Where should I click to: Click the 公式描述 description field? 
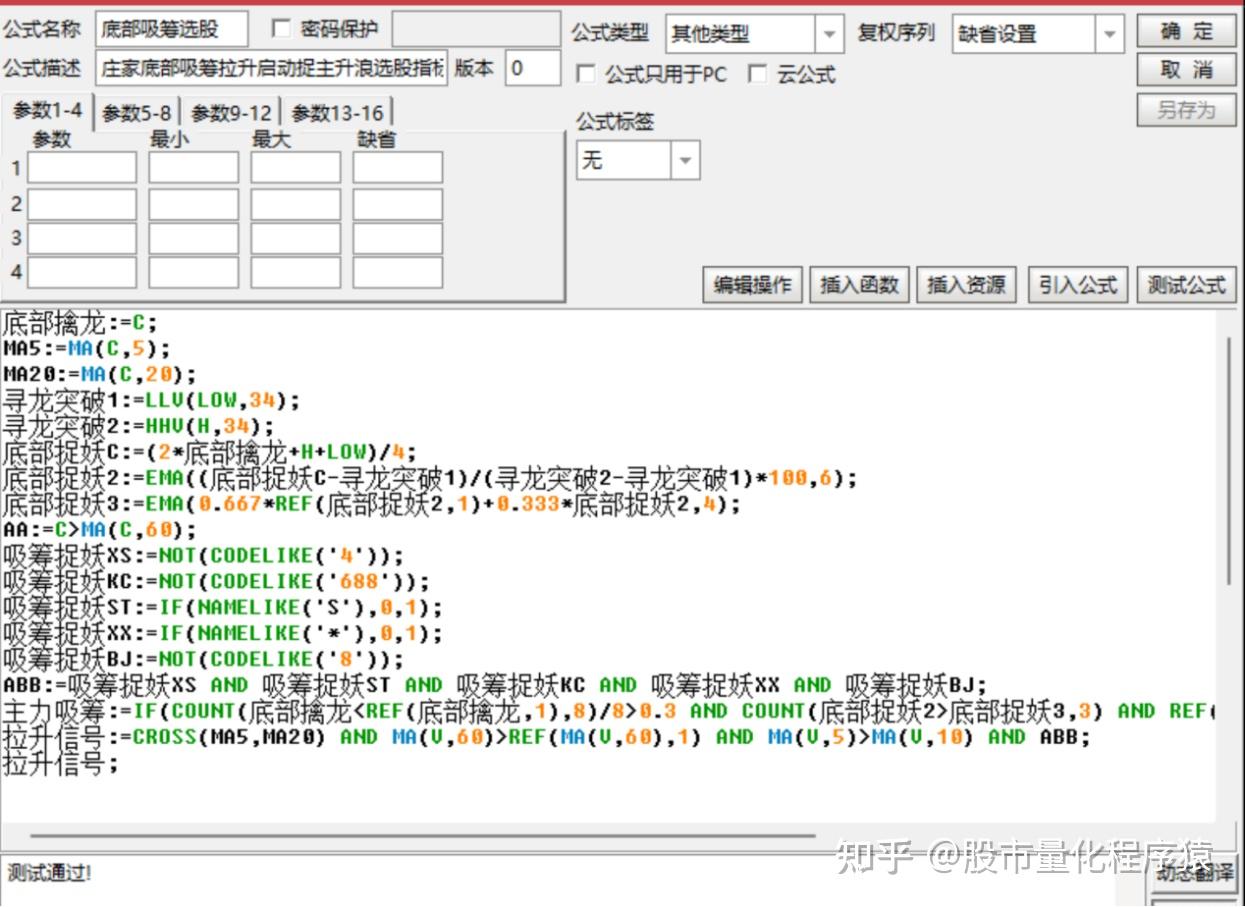[272, 68]
